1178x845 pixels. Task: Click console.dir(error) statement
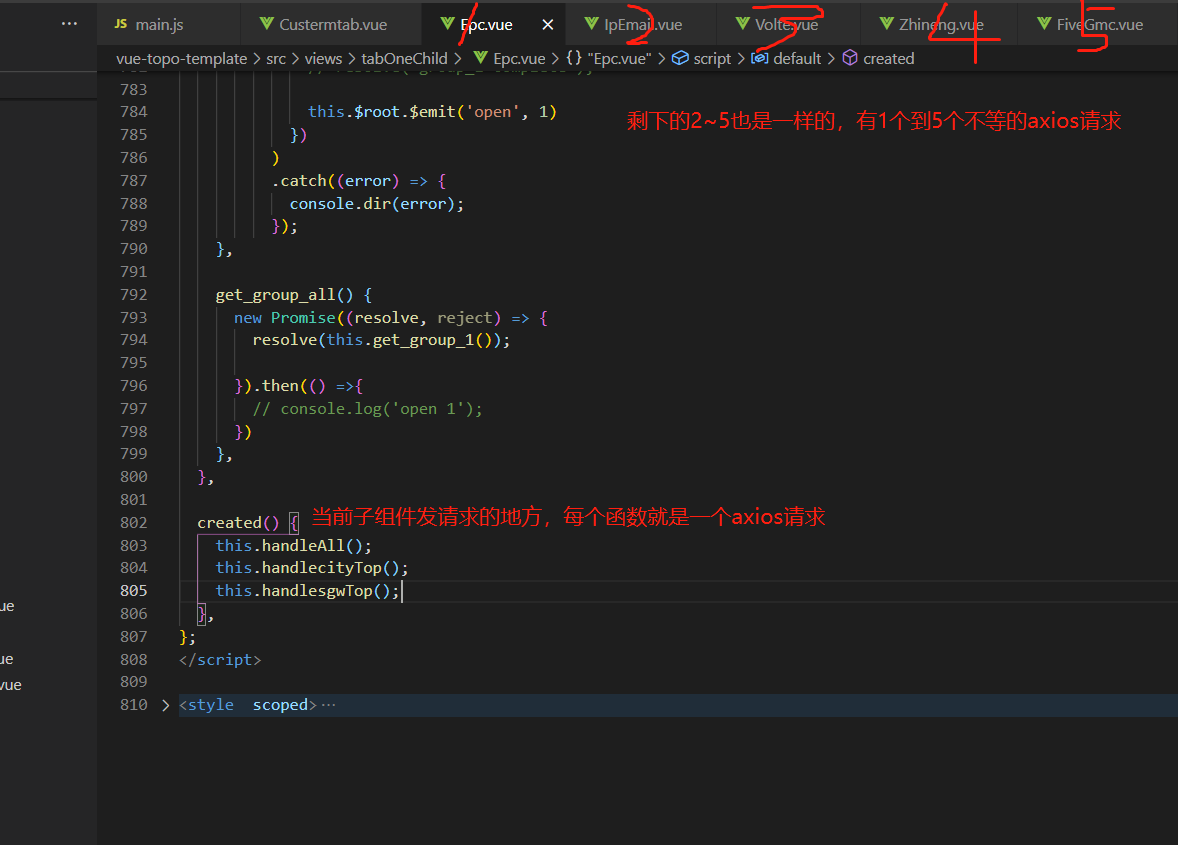(376, 204)
